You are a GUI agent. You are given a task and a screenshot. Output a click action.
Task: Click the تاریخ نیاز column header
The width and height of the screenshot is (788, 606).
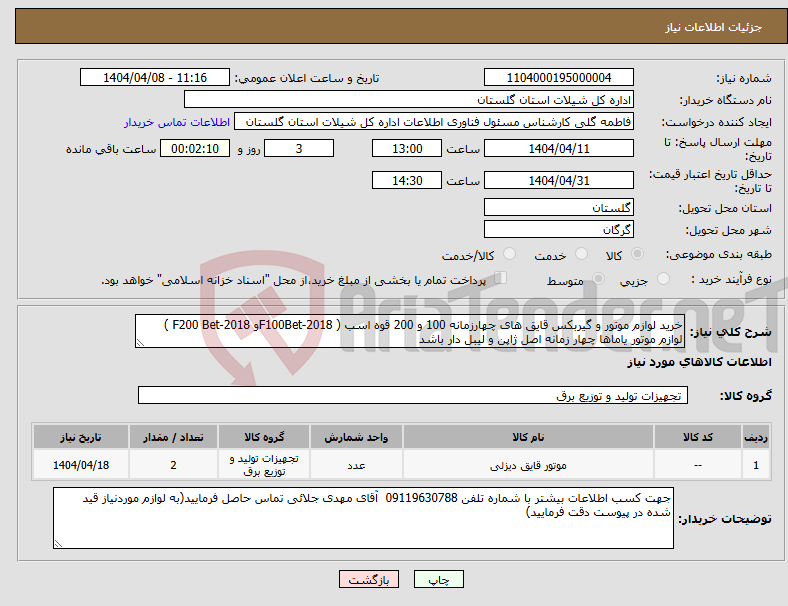coord(80,437)
